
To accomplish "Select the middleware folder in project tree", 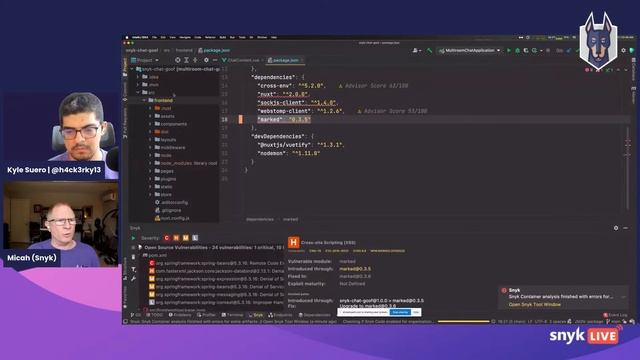I will point(170,147).
